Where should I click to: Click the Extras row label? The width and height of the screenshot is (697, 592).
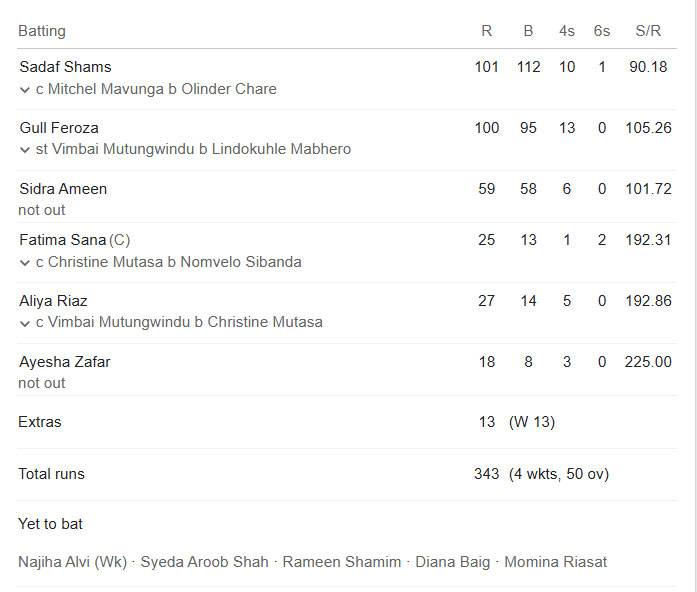click(x=40, y=422)
